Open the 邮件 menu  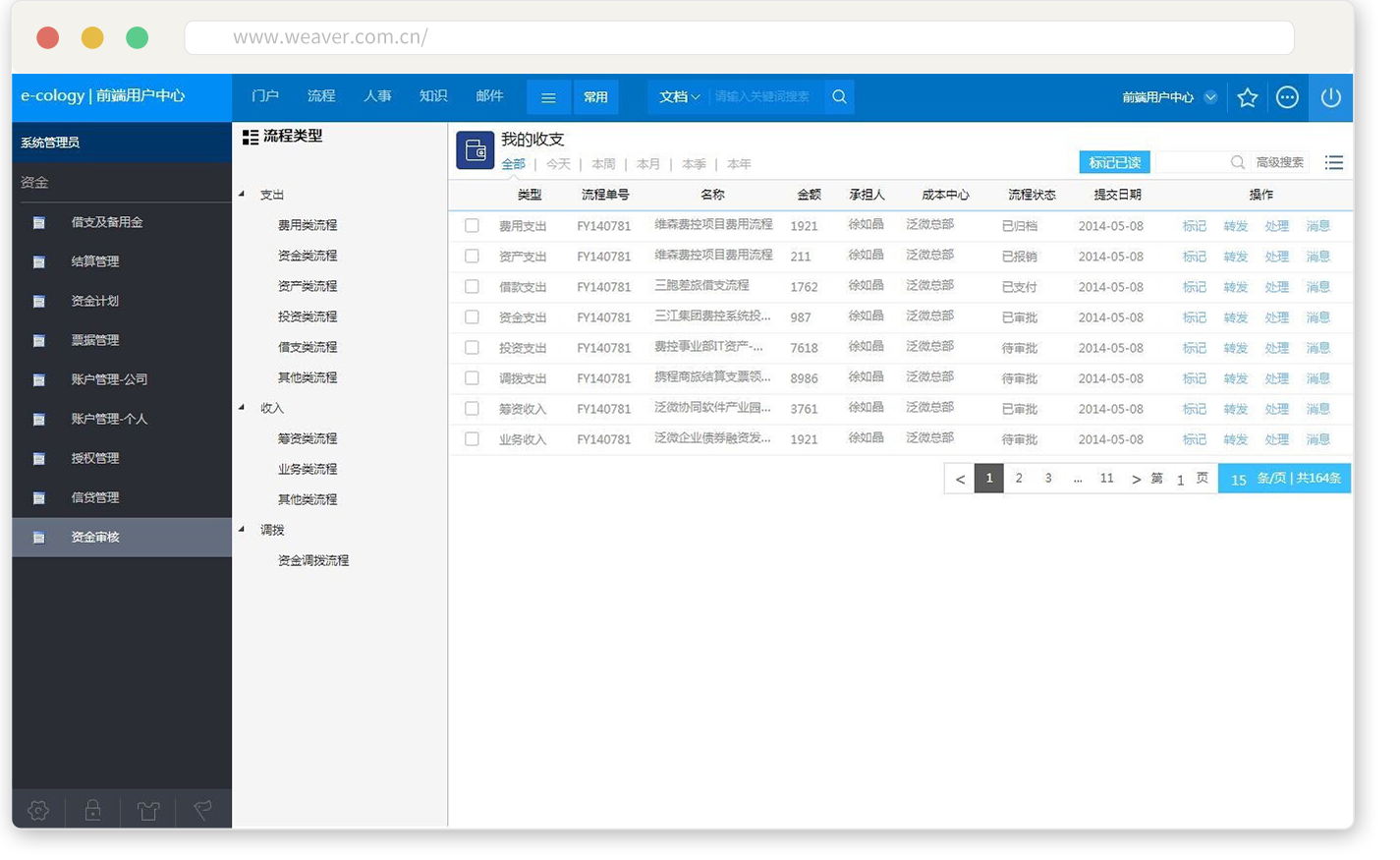(489, 96)
